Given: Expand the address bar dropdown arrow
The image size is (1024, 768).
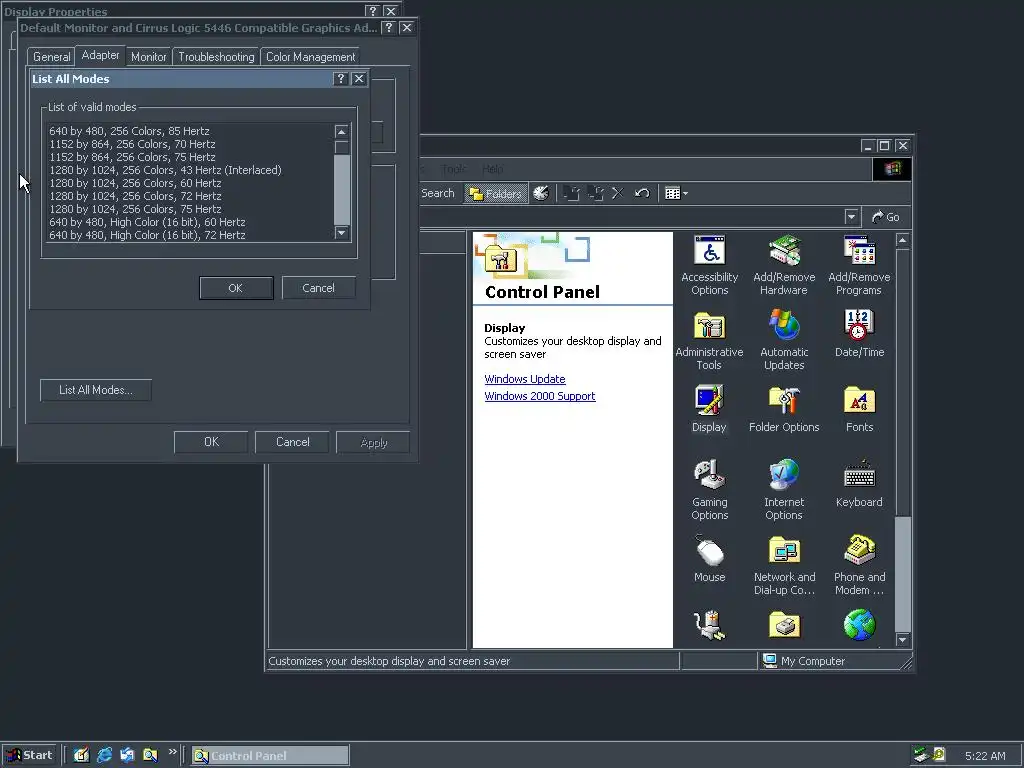Looking at the screenshot, I should coord(850,217).
